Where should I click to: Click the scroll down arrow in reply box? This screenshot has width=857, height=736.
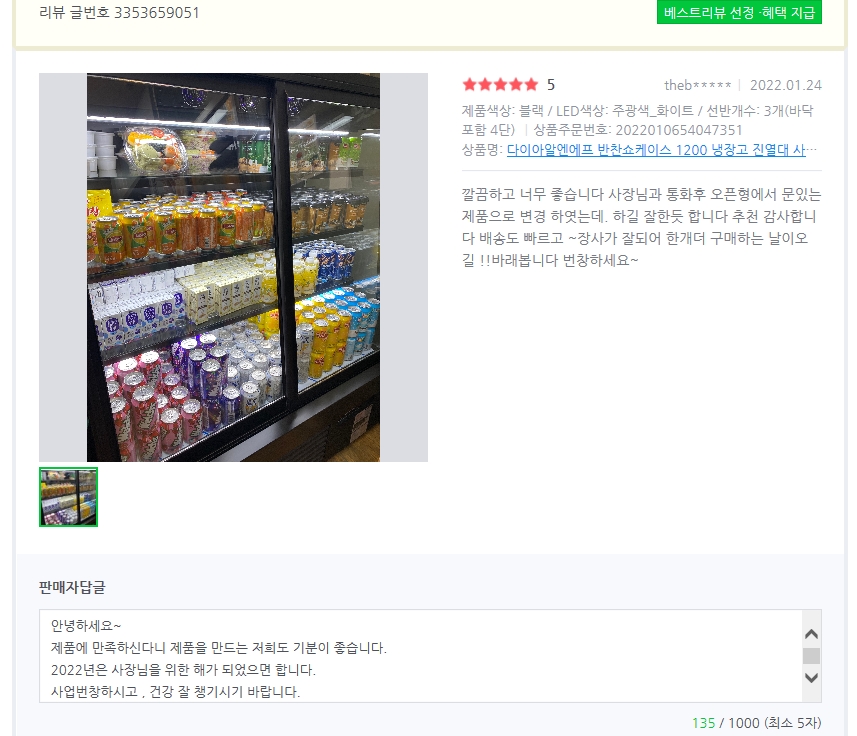811,678
